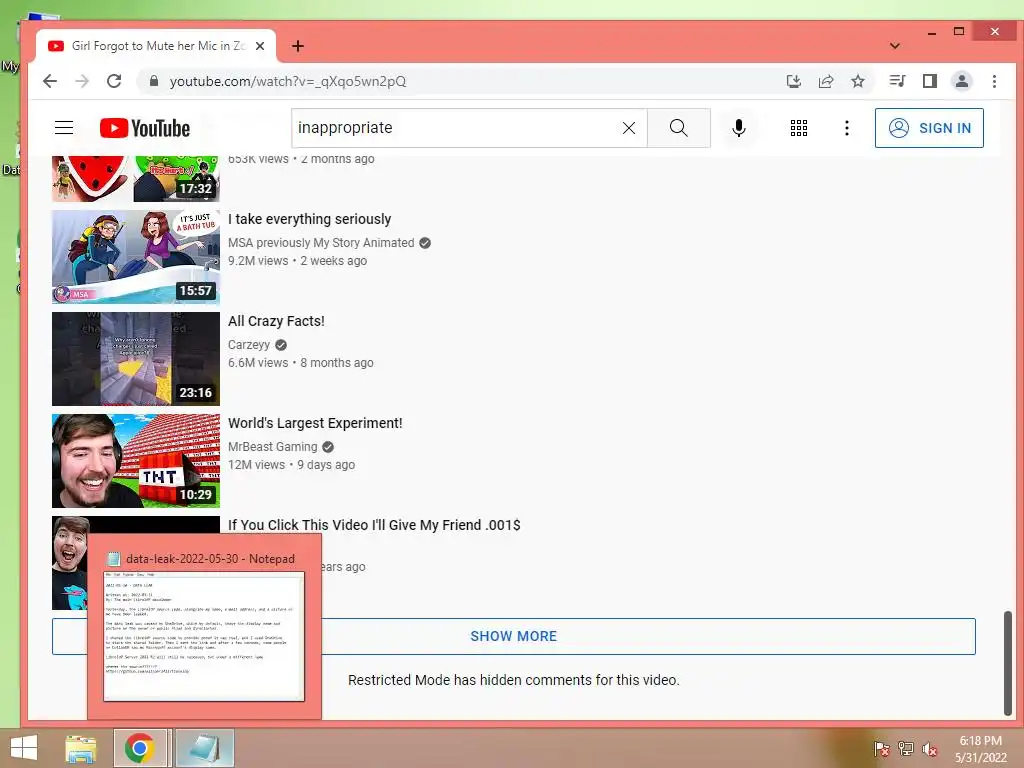Screen dimensions: 1024x768
Task: Click the Notepad taskbar icon
Action: coord(204,748)
